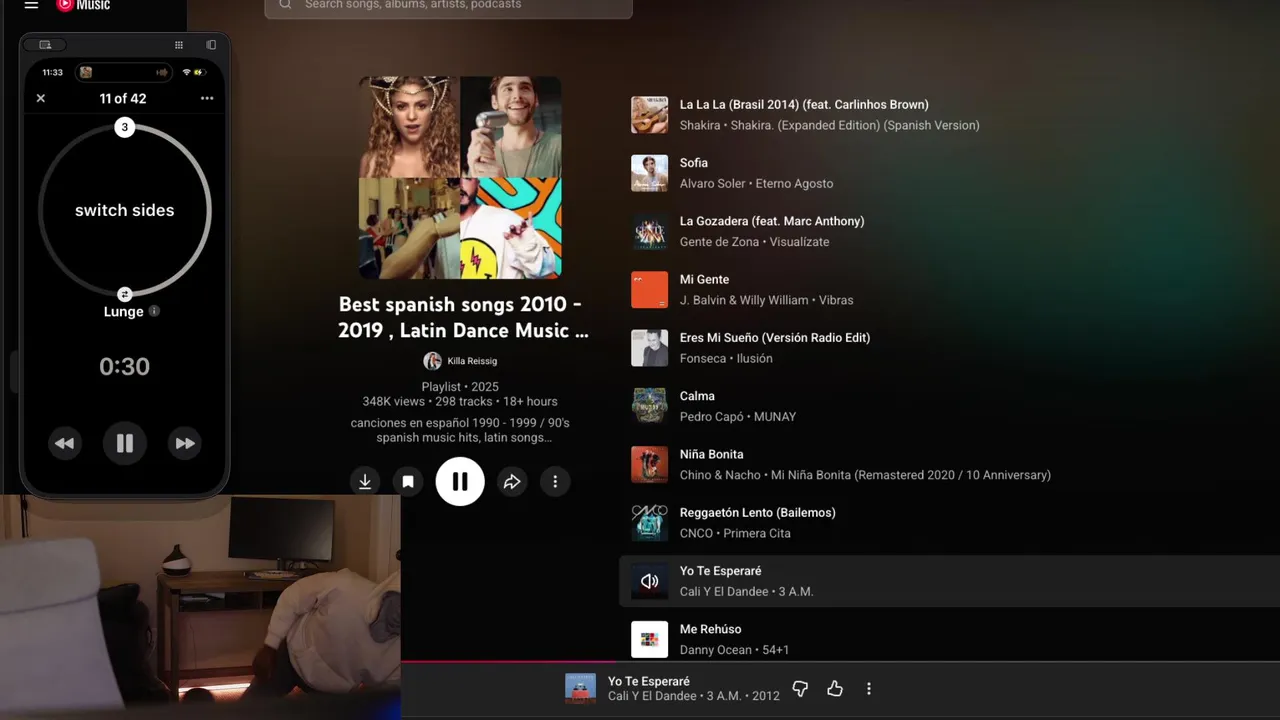Skip back to previous exercise in phone app
This screenshot has width=1280, height=720.
64,443
